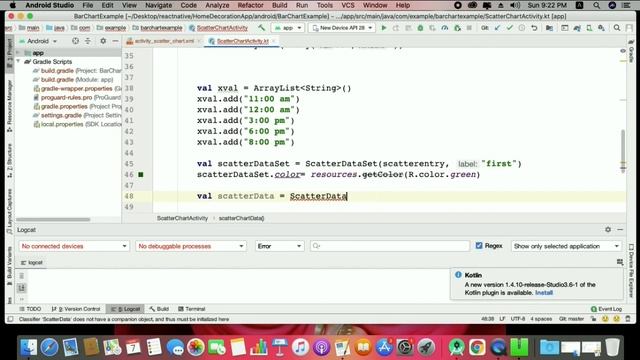Click the Install link in Kotlin notification

(544, 293)
